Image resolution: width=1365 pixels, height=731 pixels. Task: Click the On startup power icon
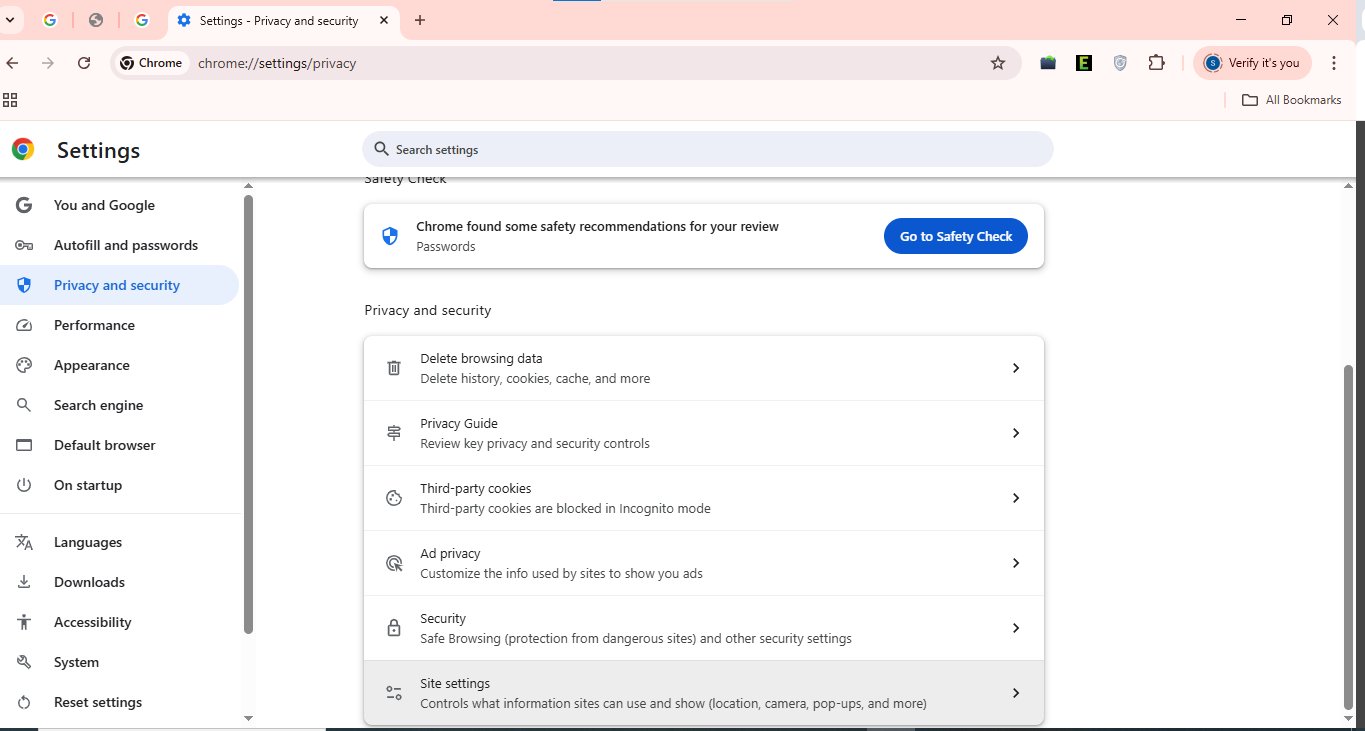click(24, 485)
